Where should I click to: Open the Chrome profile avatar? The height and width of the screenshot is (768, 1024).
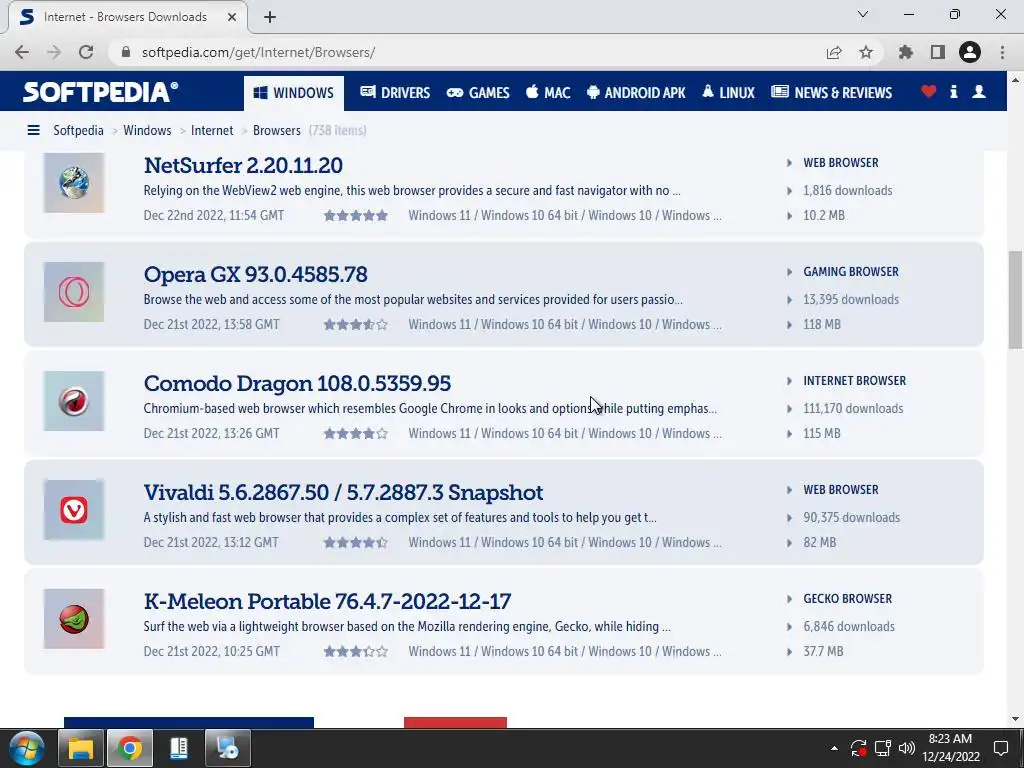point(970,52)
